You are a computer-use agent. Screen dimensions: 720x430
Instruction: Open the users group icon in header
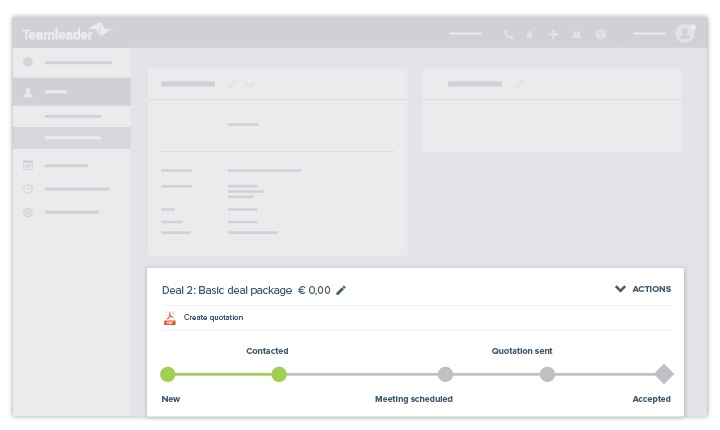[577, 34]
